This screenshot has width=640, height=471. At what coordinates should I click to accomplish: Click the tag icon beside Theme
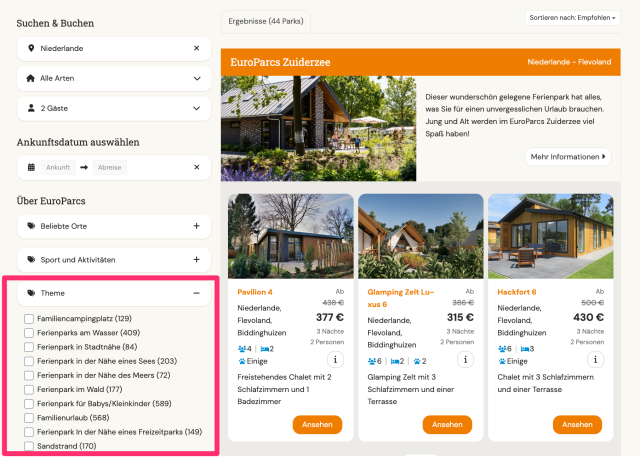coord(31,293)
